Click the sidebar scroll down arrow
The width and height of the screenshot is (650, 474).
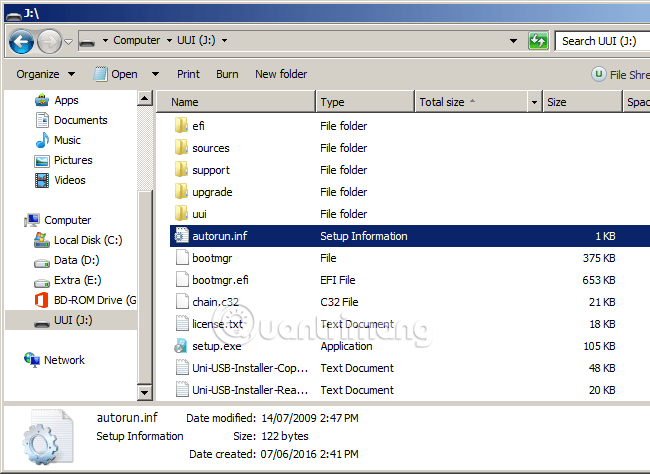pyautogui.click(x=144, y=392)
